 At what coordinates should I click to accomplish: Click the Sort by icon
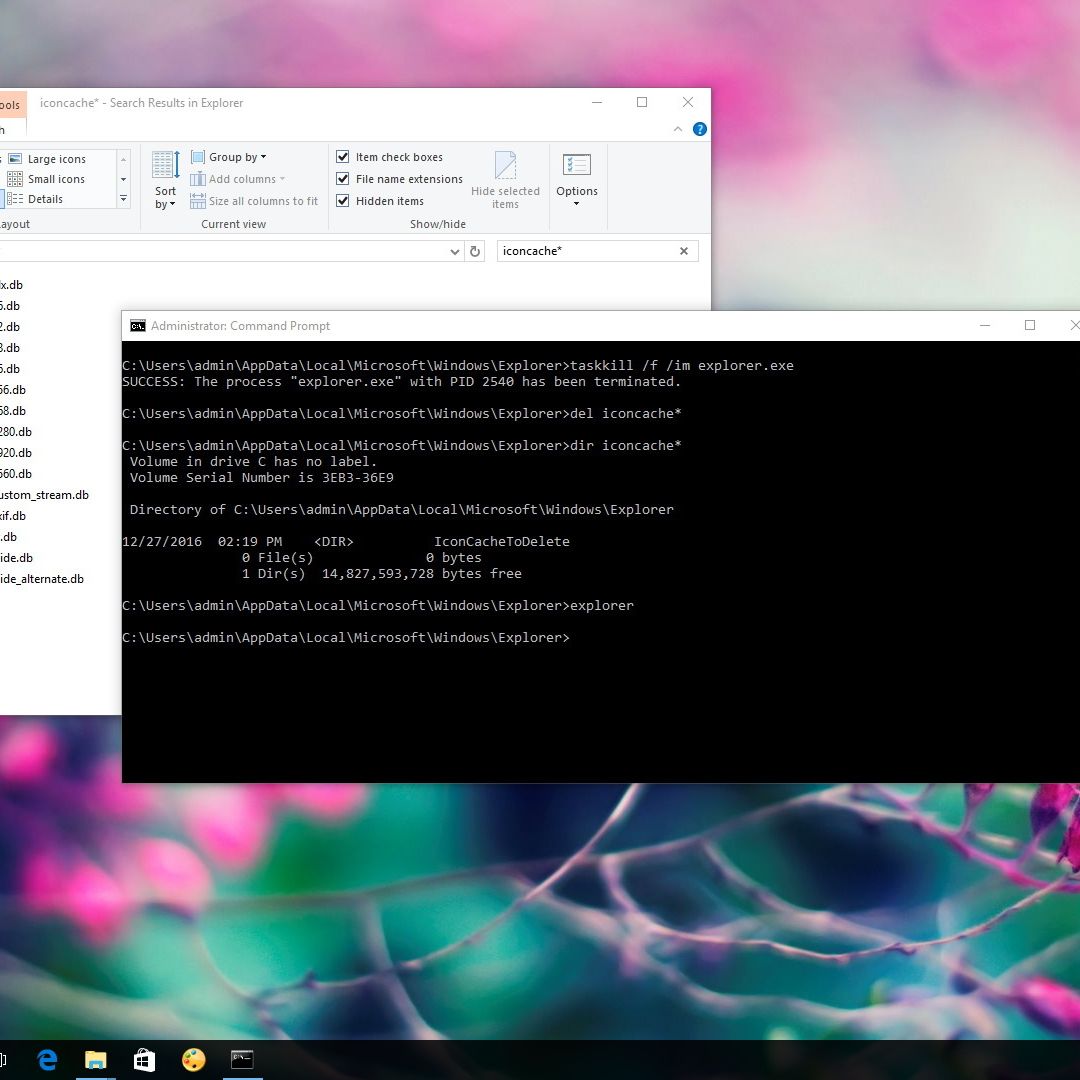coord(165,166)
